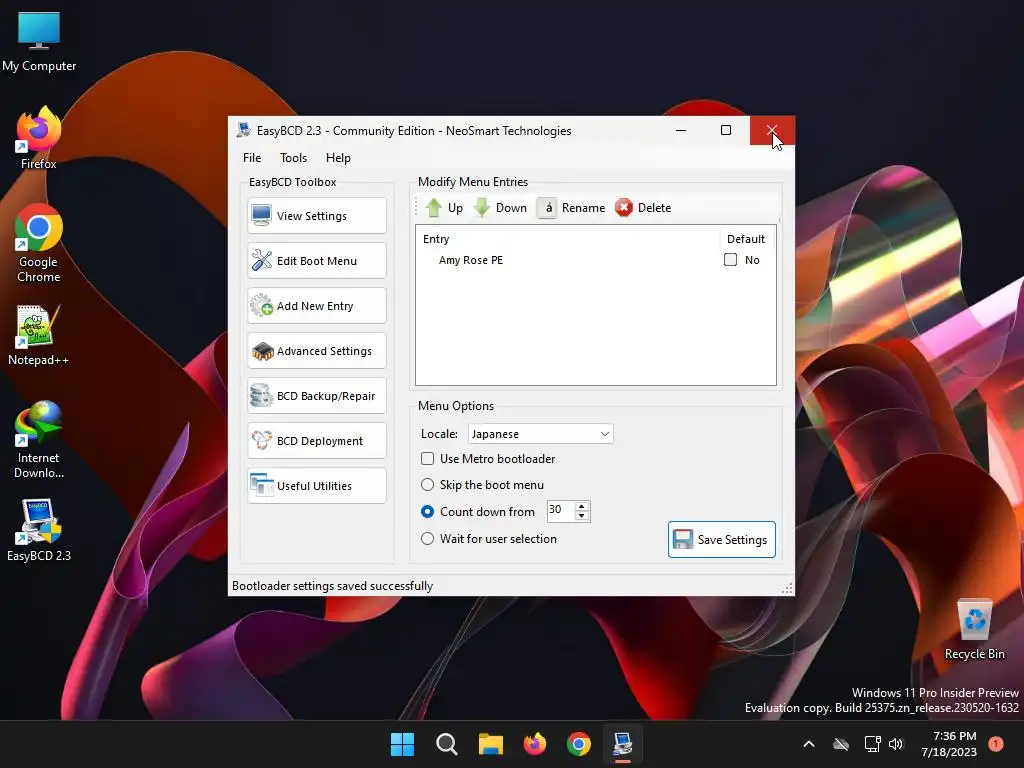Open the Tools menu
This screenshot has height=768, width=1024.
[x=293, y=157]
